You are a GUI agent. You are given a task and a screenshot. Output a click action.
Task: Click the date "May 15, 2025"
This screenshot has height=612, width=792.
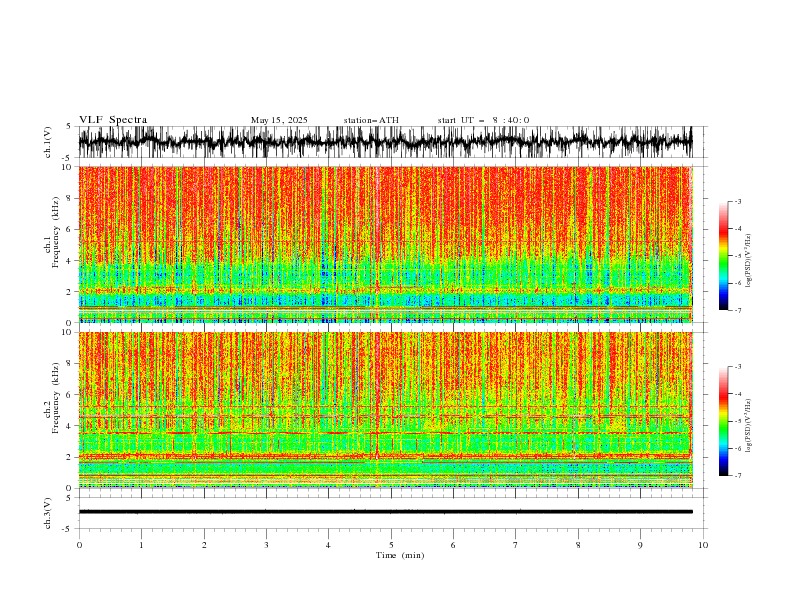279,120
